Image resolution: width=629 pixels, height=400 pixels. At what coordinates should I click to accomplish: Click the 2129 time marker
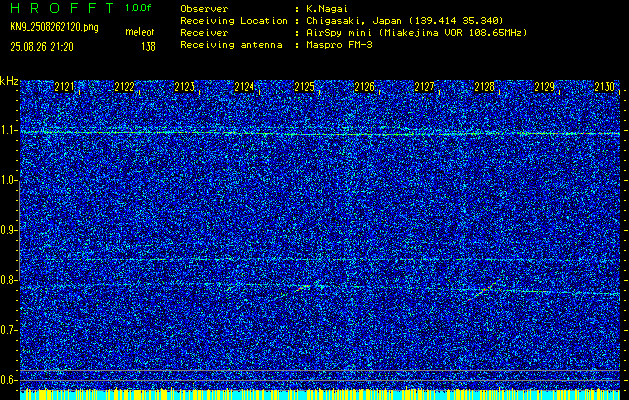[x=544, y=87]
